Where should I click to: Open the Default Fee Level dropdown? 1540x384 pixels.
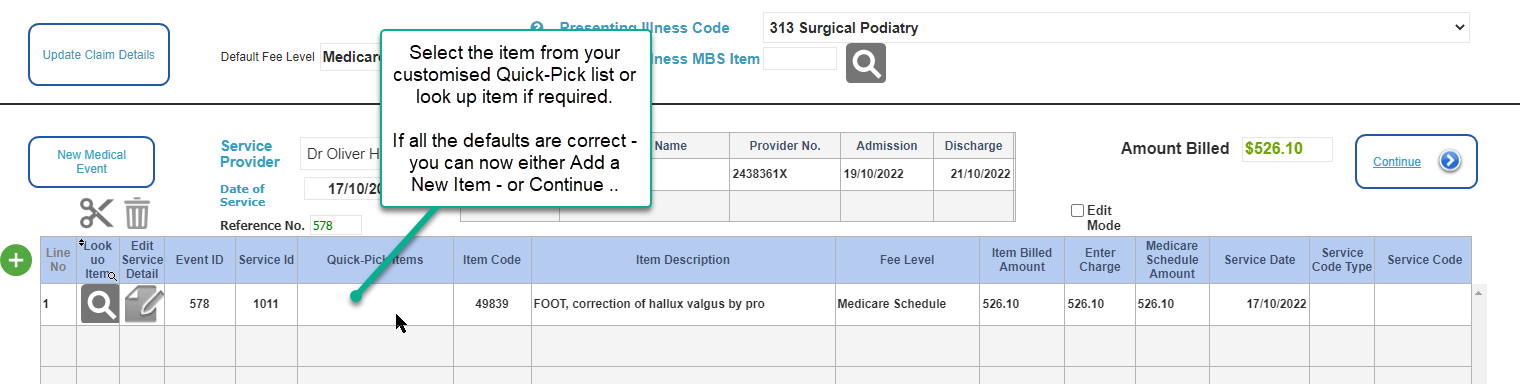pyautogui.click(x=351, y=57)
